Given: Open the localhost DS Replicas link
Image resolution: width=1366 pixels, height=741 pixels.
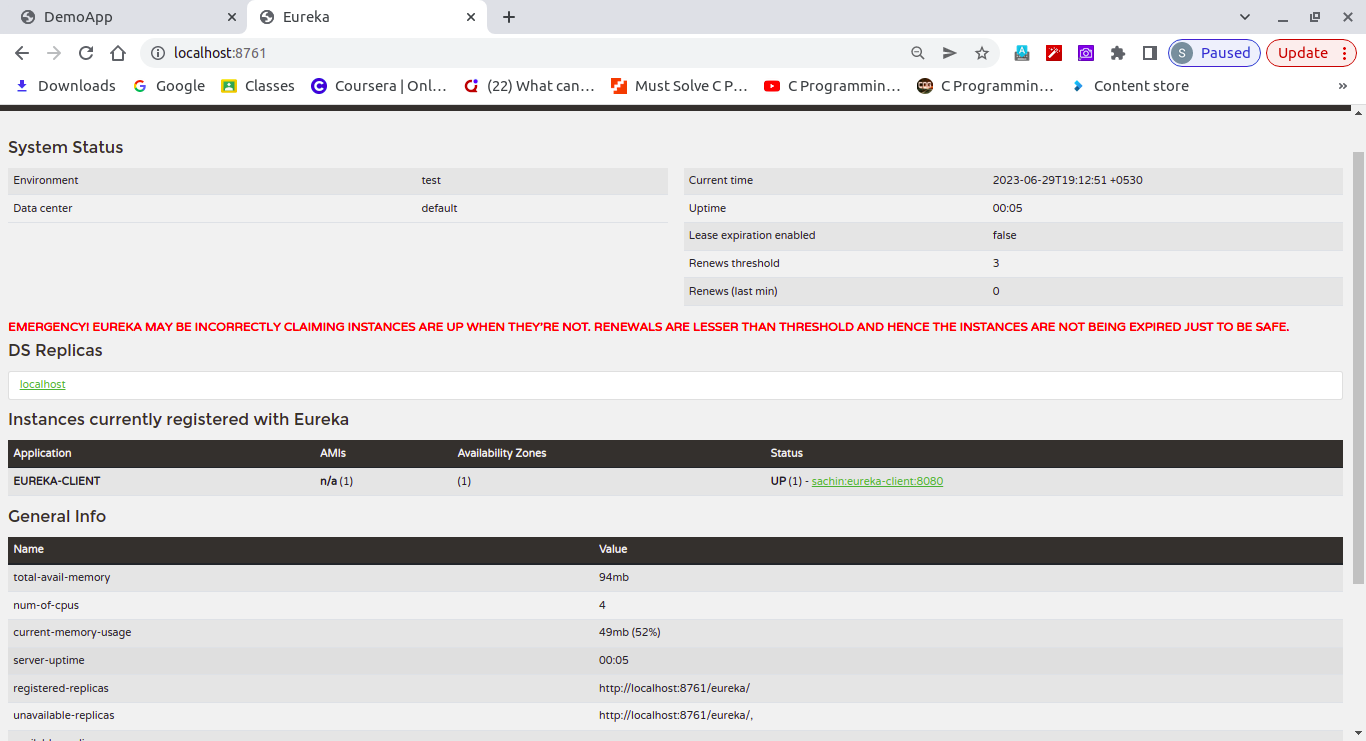Looking at the screenshot, I should click(x=42, y=384).
